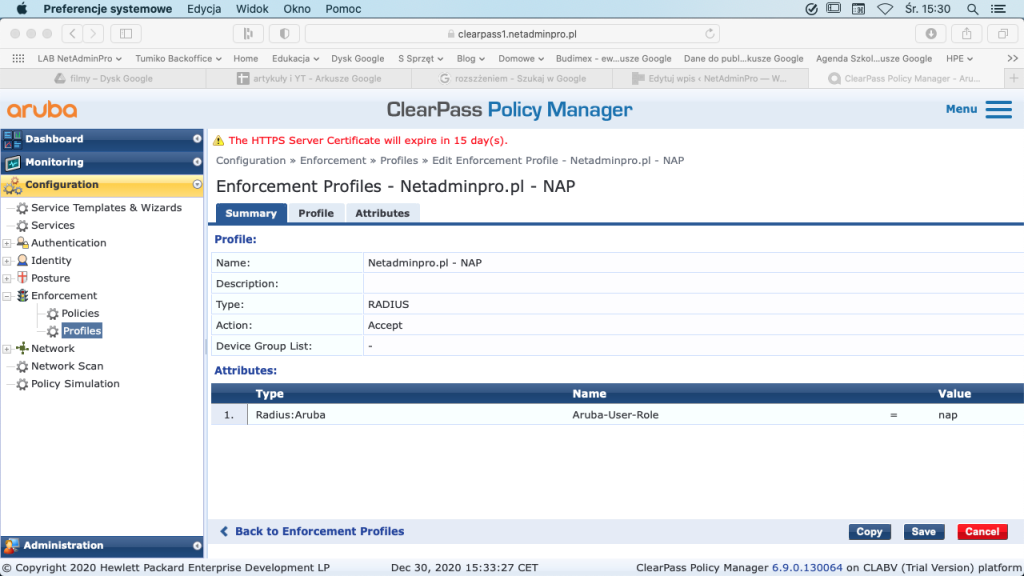
Task: Open Notification Center list icon
Action: tap(999, 8)
